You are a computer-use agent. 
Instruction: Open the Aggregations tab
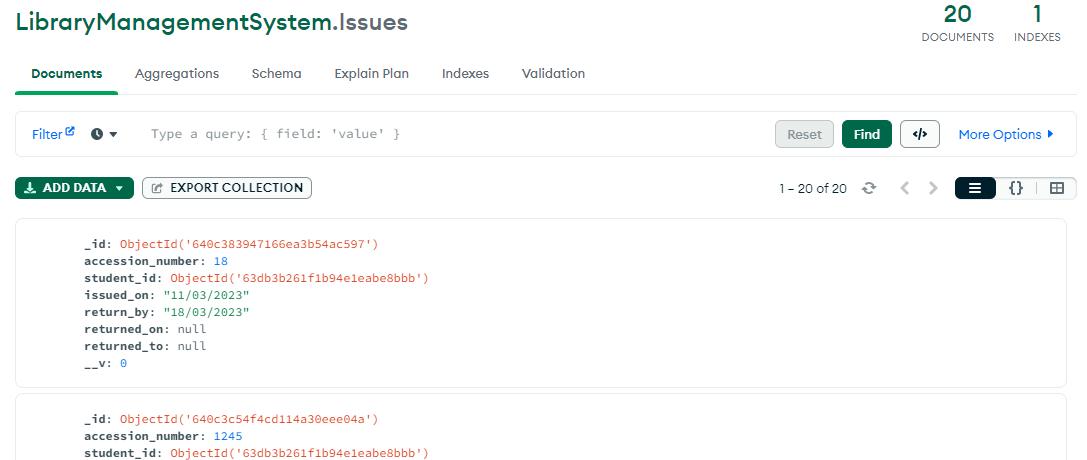[x=177, y=74]
